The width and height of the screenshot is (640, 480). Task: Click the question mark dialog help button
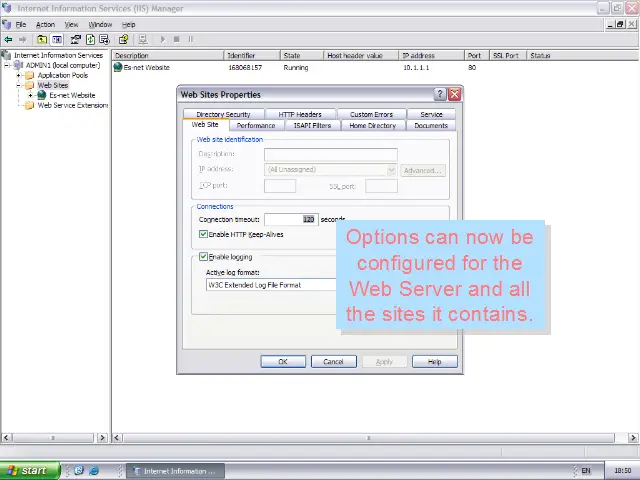point(440,94)
